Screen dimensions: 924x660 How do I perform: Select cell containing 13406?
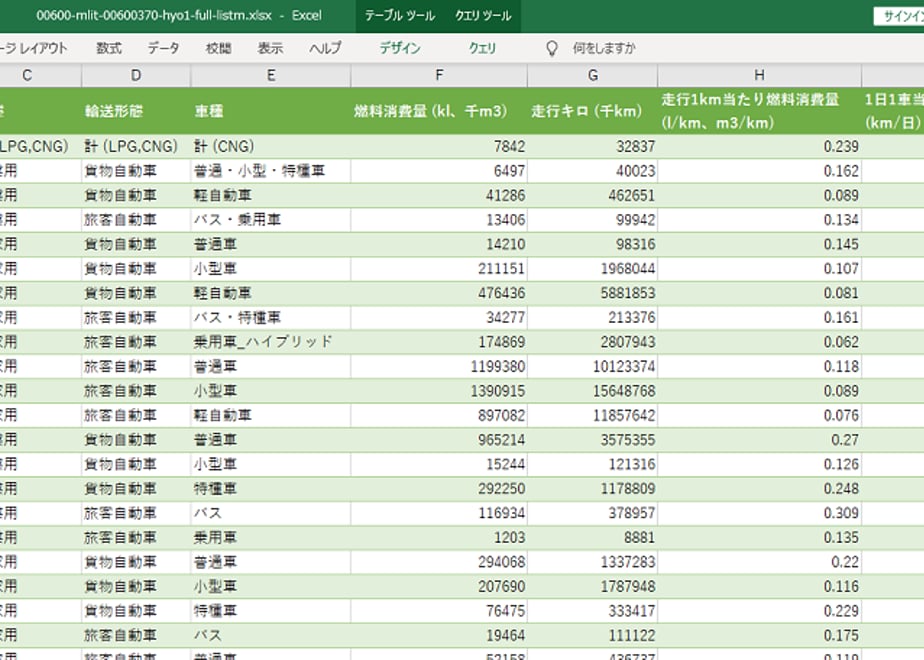(x=439, y=220)
